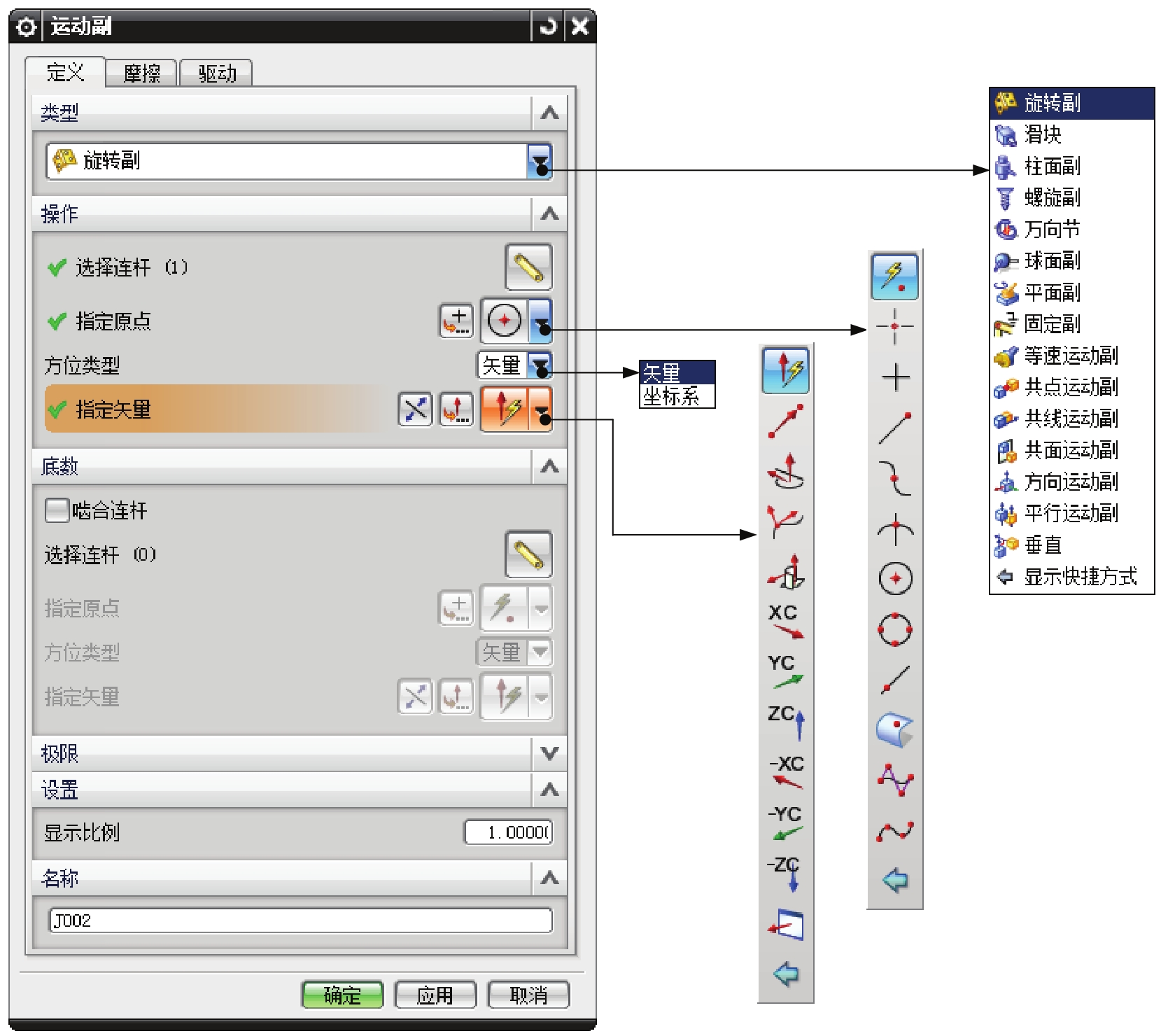Image resolution: width=1161 pixels, height=1036 pixels.
Task: Select the quadrant point icon
Action: (895, 629)
